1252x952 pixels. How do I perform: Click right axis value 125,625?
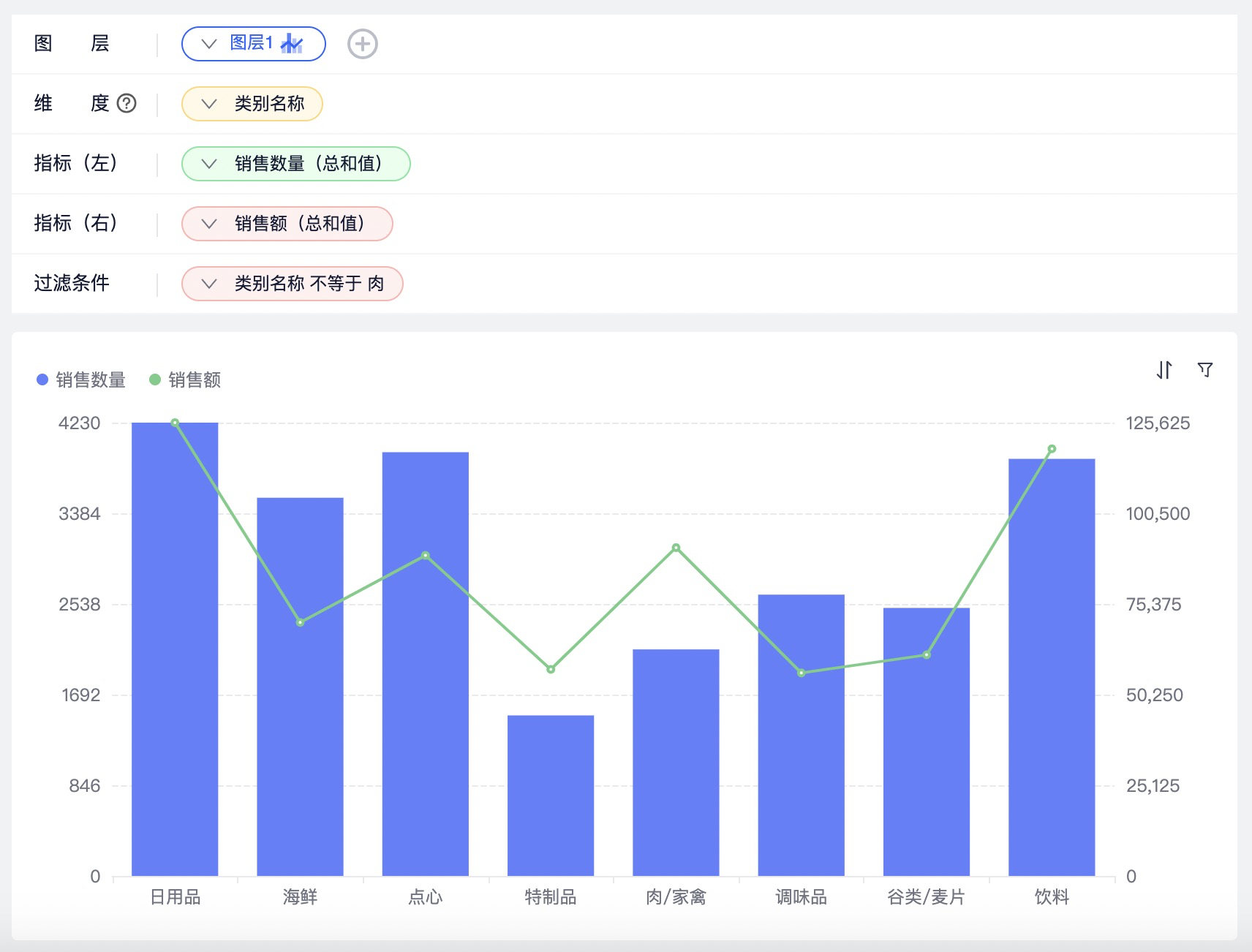tap(1158, 423)
